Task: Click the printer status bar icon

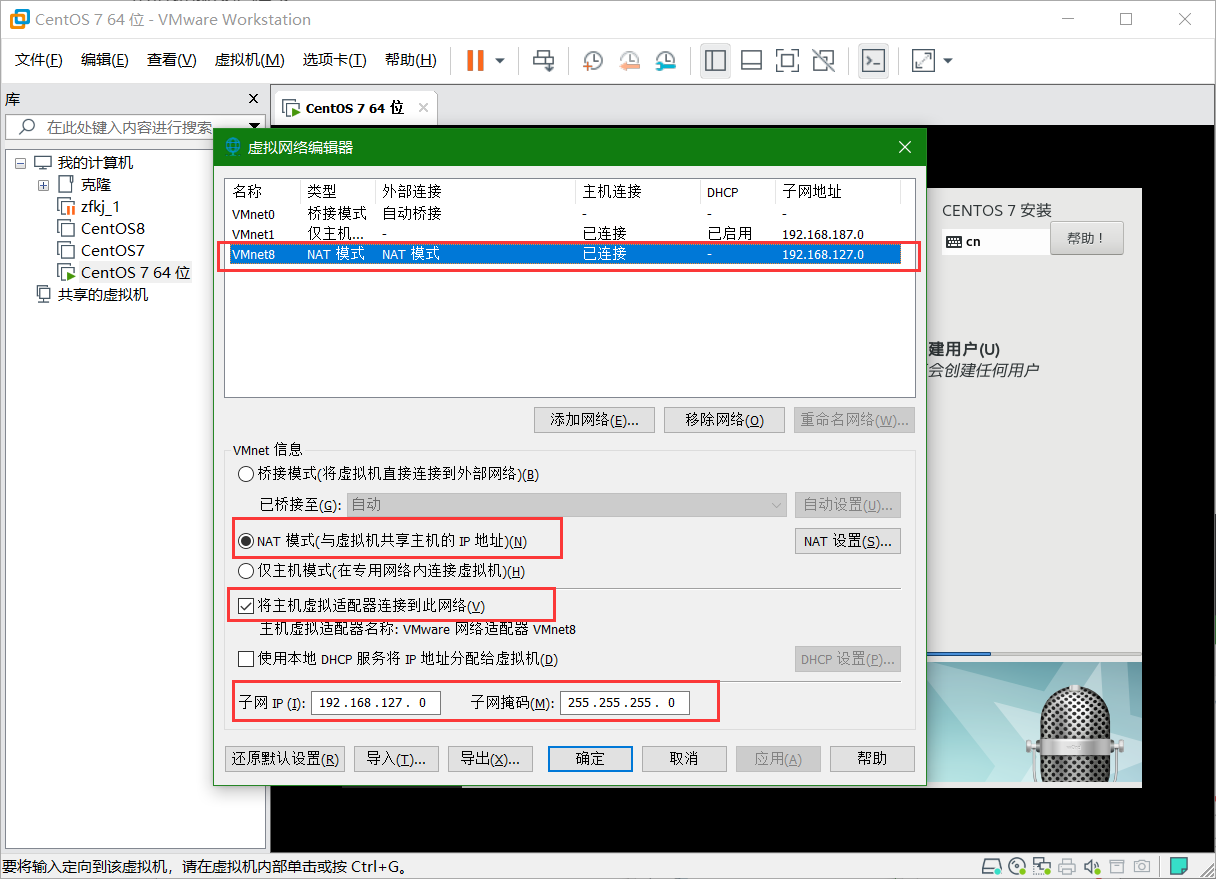Action: [x=1067, y=866]
